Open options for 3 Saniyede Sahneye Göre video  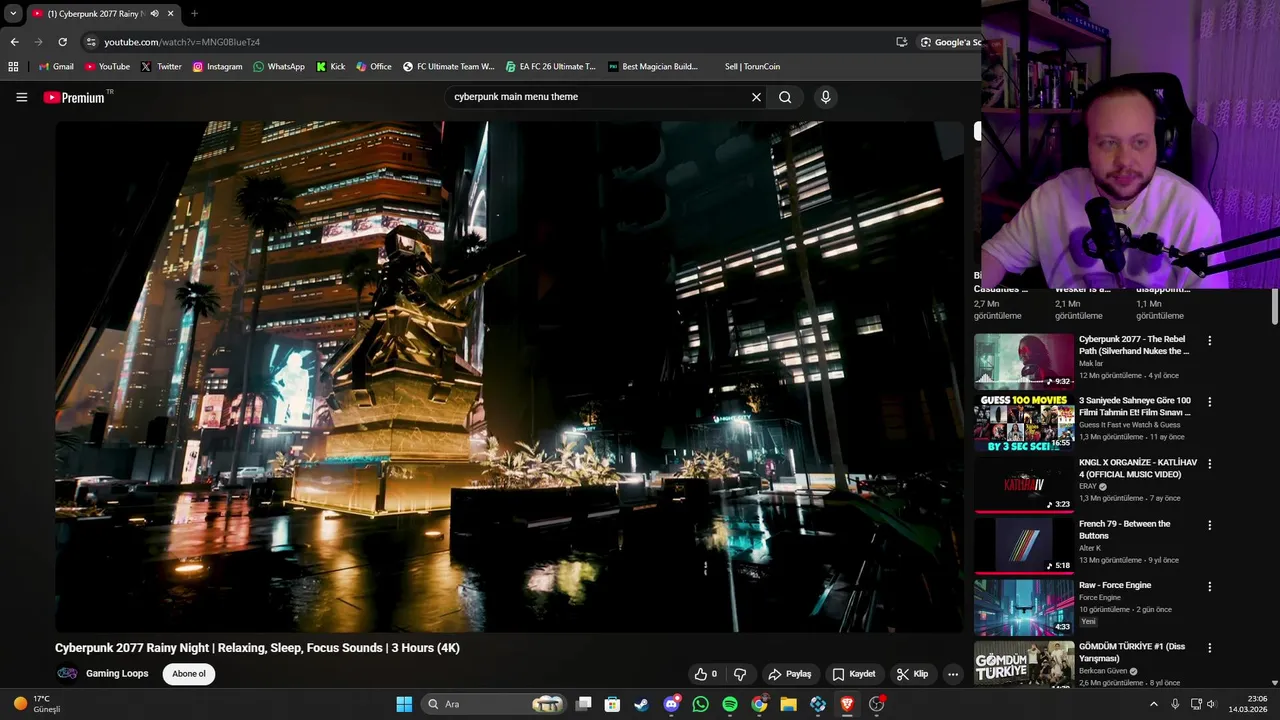click(x=1209, y=402)
